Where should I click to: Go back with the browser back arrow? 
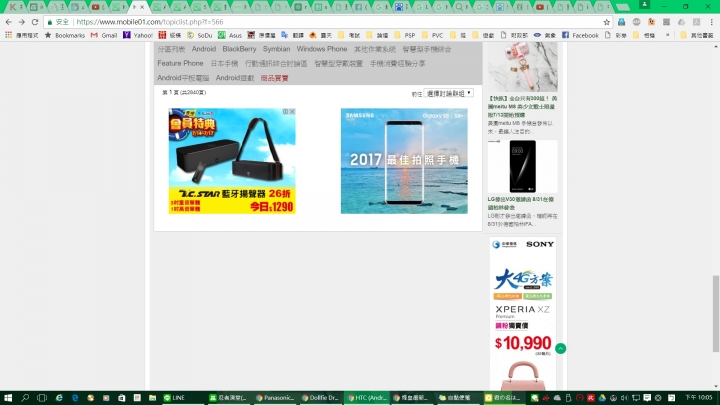click(9, 22)
